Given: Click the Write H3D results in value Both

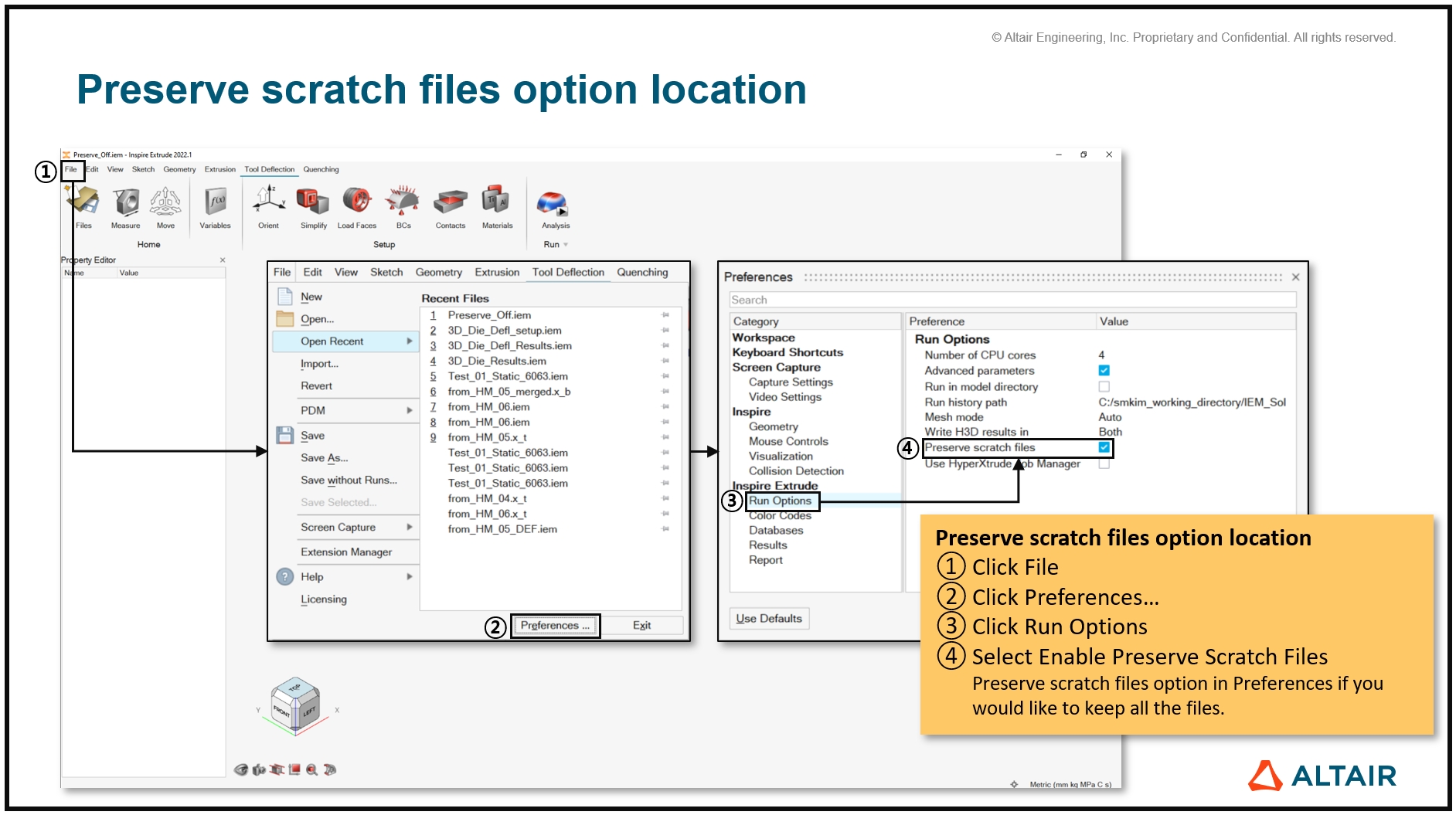Looking at the screenshot, I should click(x=1110, y=432).
